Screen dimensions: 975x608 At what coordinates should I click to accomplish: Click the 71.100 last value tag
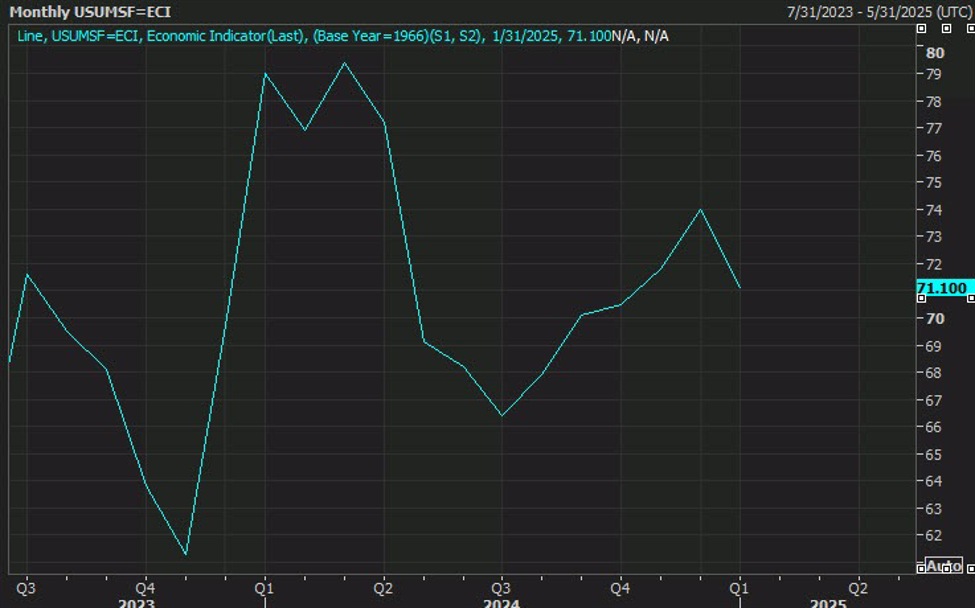942,289
